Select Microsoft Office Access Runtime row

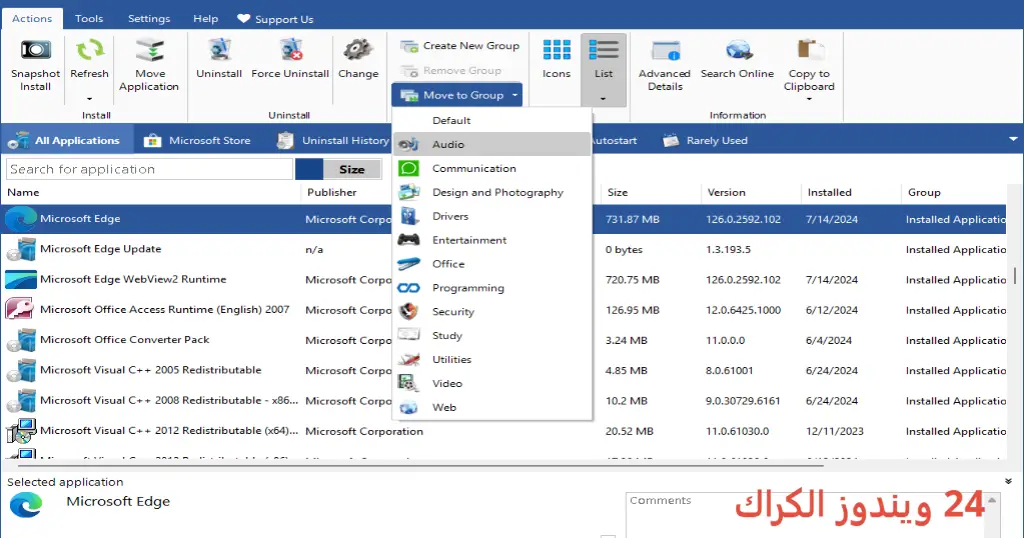(x=503, y=309)
